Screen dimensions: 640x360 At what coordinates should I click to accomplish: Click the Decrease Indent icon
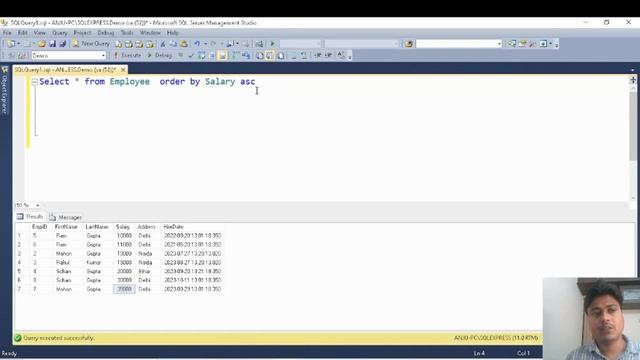(318, 56)
